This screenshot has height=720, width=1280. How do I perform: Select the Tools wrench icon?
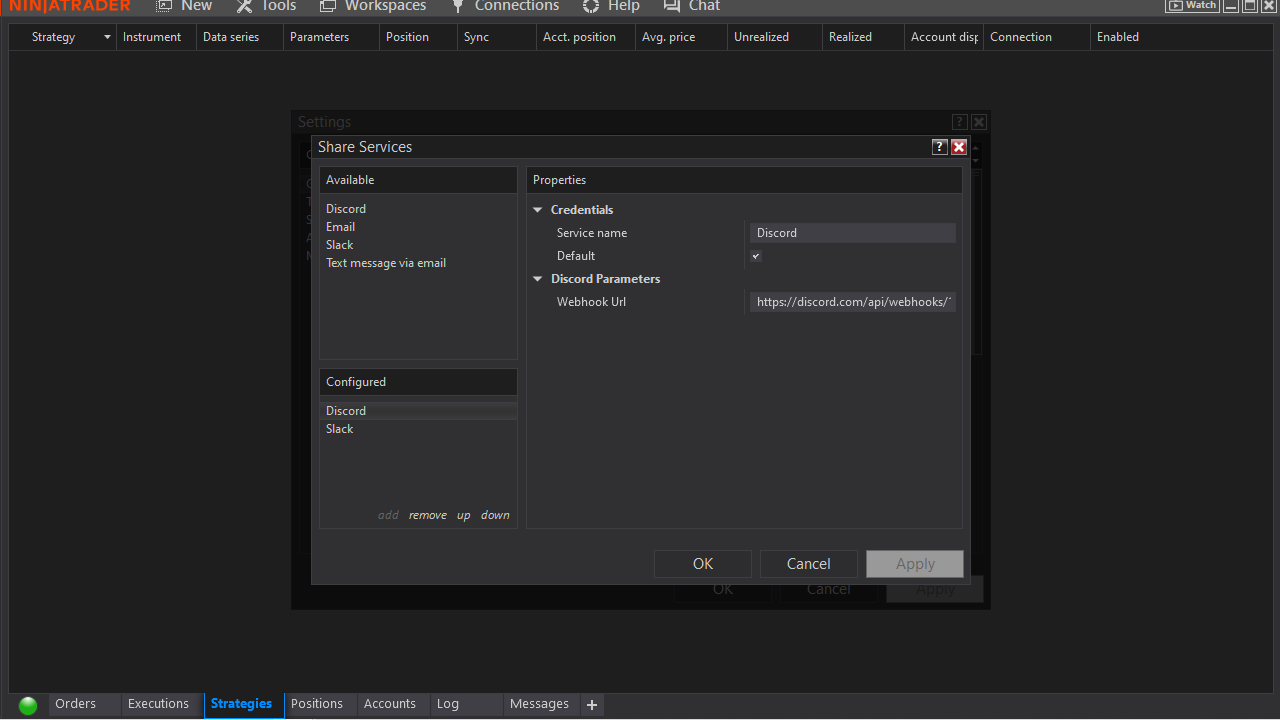tap(242, 6)
